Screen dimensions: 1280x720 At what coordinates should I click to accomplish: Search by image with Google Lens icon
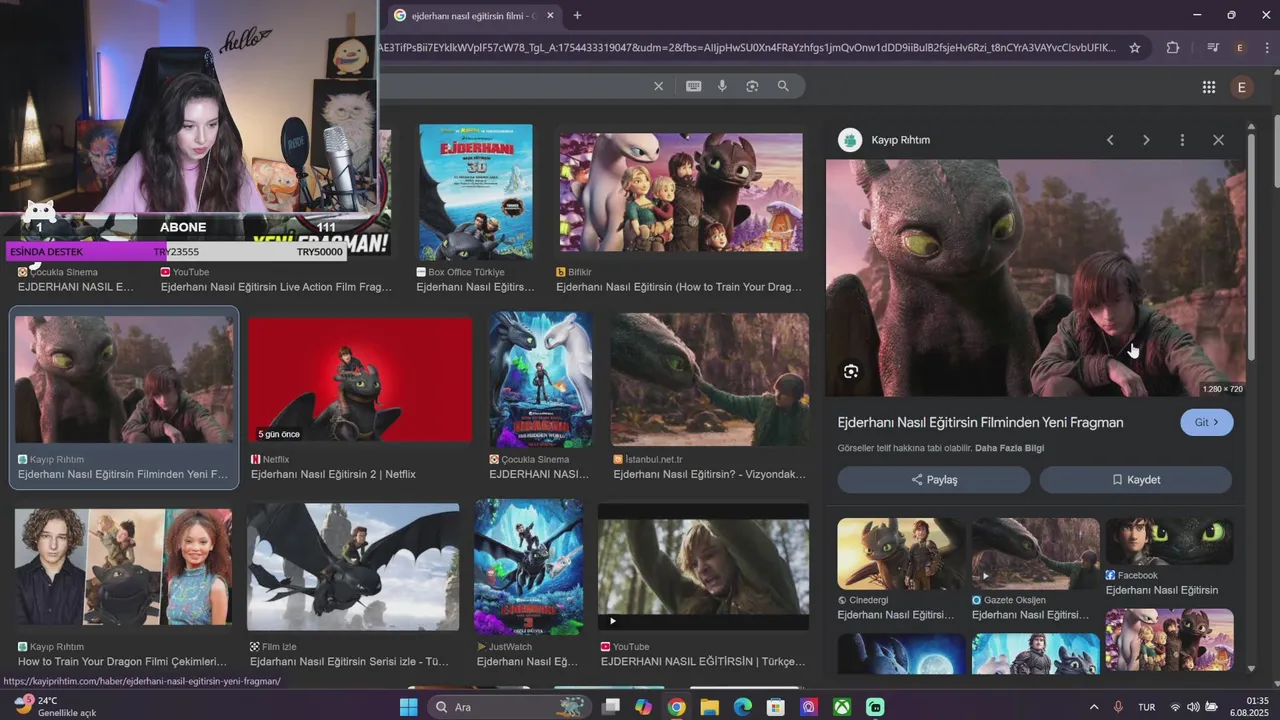coord(752,86)
